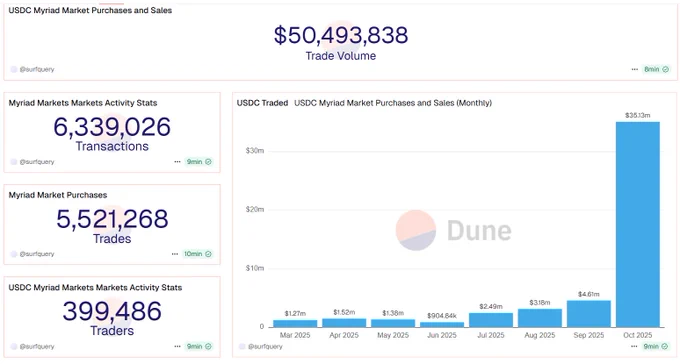The width and height of the screenshot is (680, 364).
Task: Click the 9min refresh badge on the chart card
Action: [656, 347]
